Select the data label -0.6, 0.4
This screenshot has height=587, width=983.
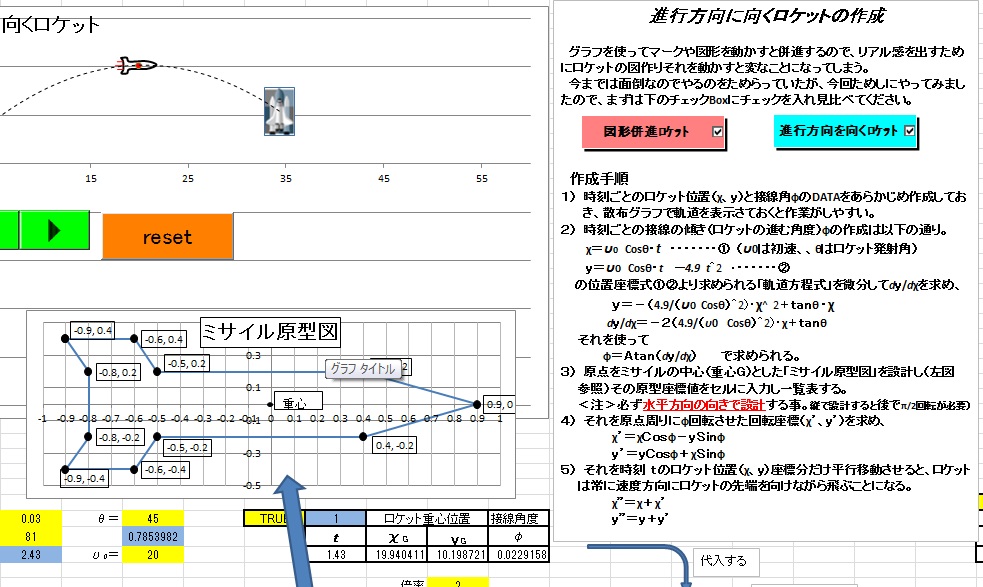click(164, 339)
